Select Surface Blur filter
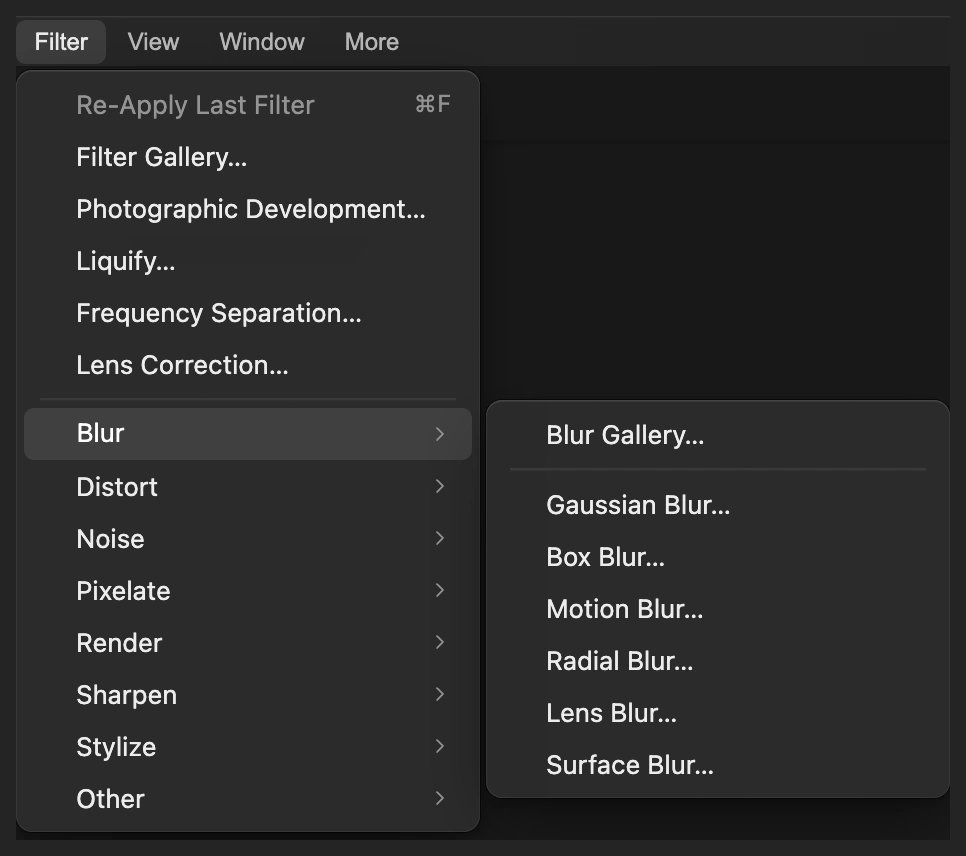The image size is (966, 856). [718, 765]
